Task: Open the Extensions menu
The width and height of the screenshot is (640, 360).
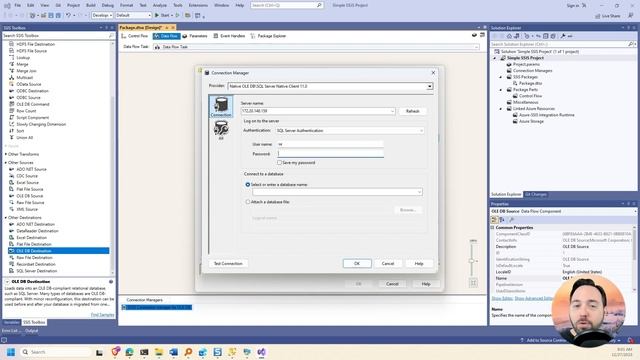Action: coord(198,5)
